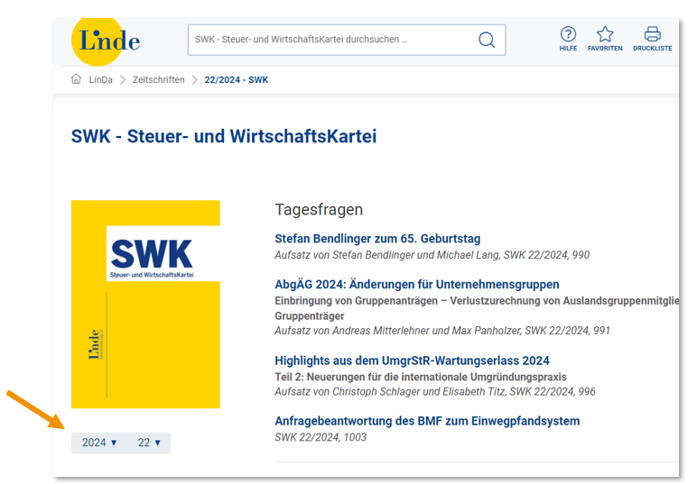The image size is (688, 484).
Task: Click the SWK - Steuer- und WirtschaftsKartei heading
Action: click(224, 136)
